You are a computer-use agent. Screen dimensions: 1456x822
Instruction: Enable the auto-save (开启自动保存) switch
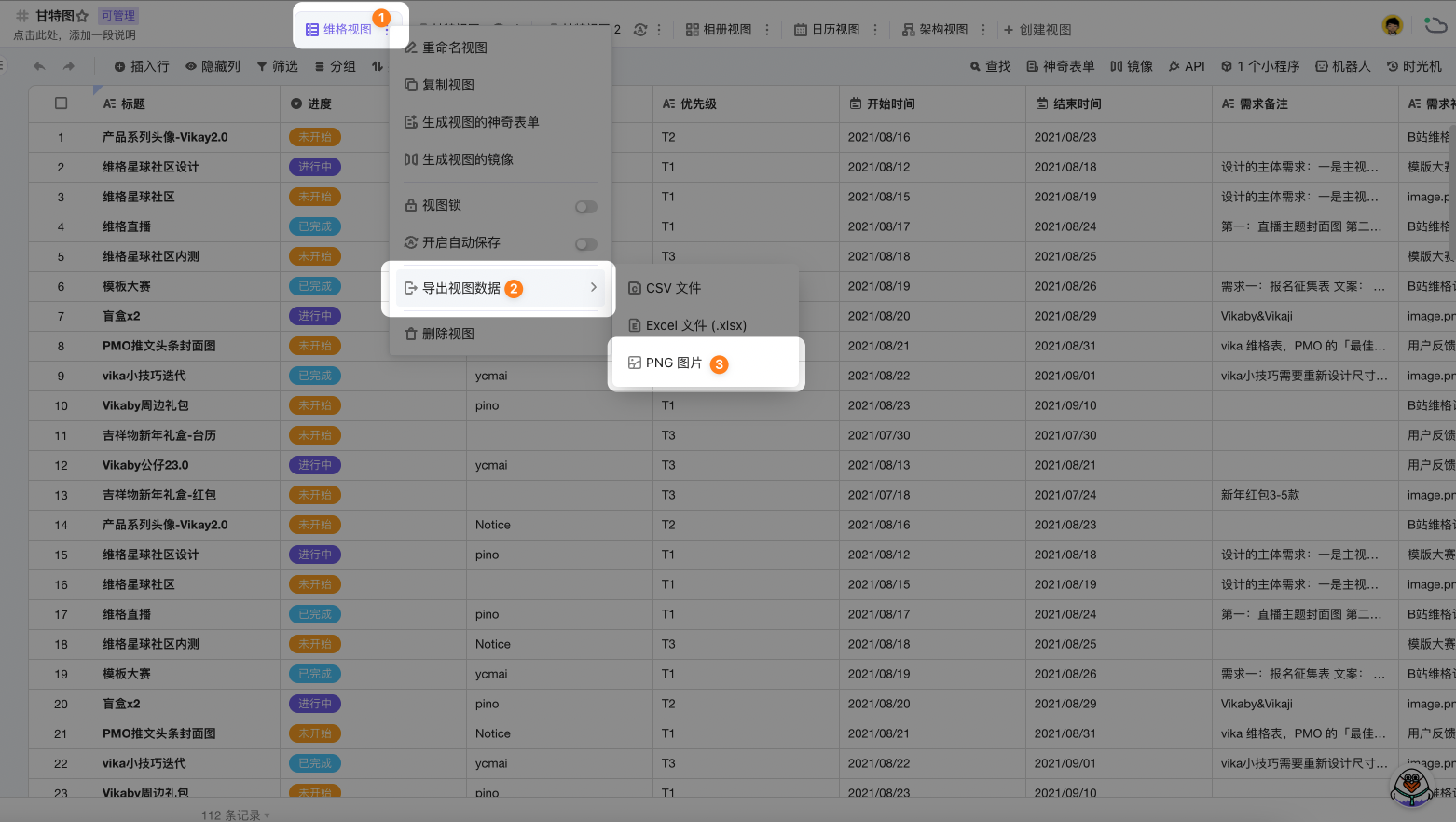point(585,244)
